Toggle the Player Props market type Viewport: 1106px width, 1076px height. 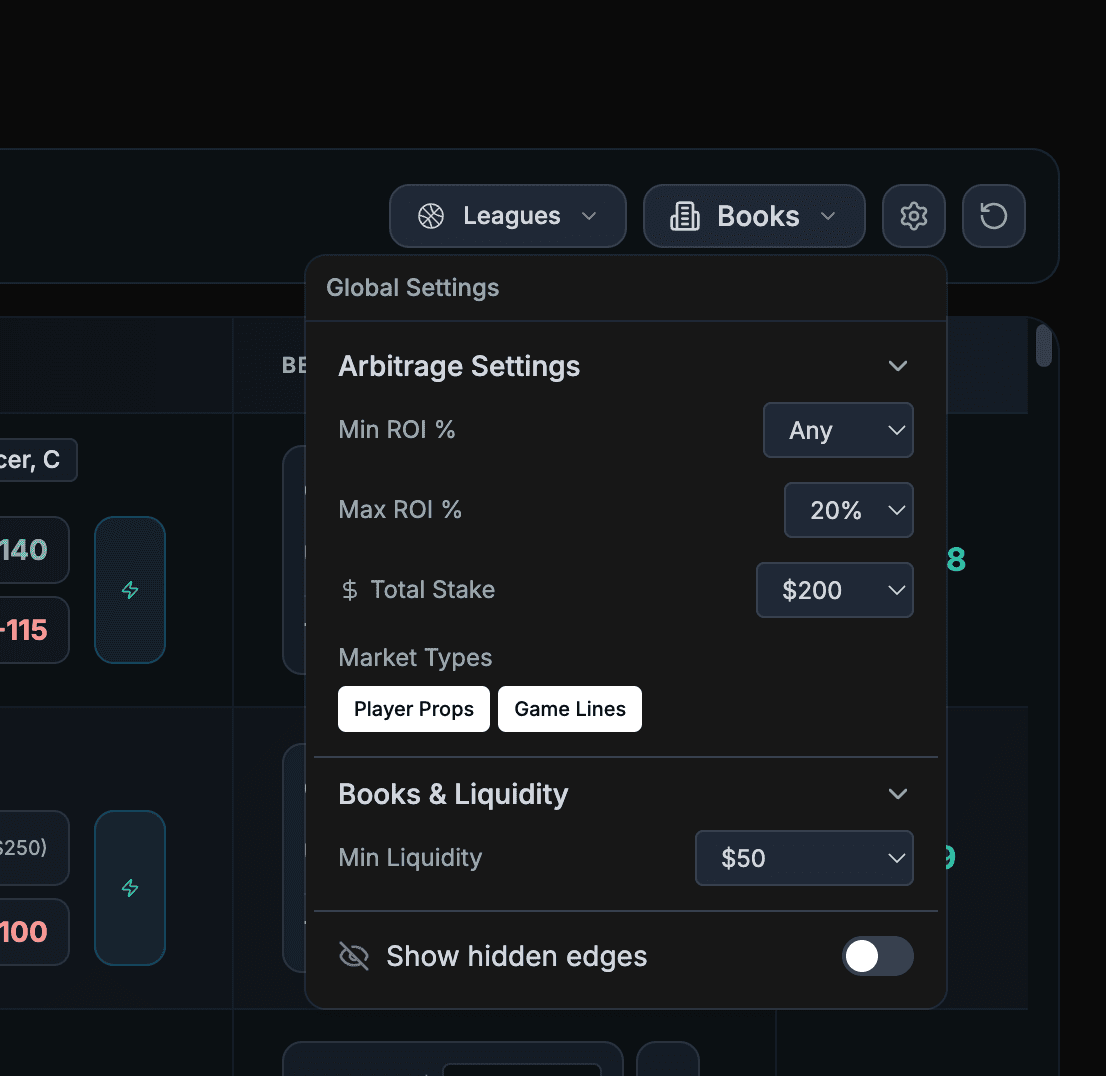coord(413,708)
